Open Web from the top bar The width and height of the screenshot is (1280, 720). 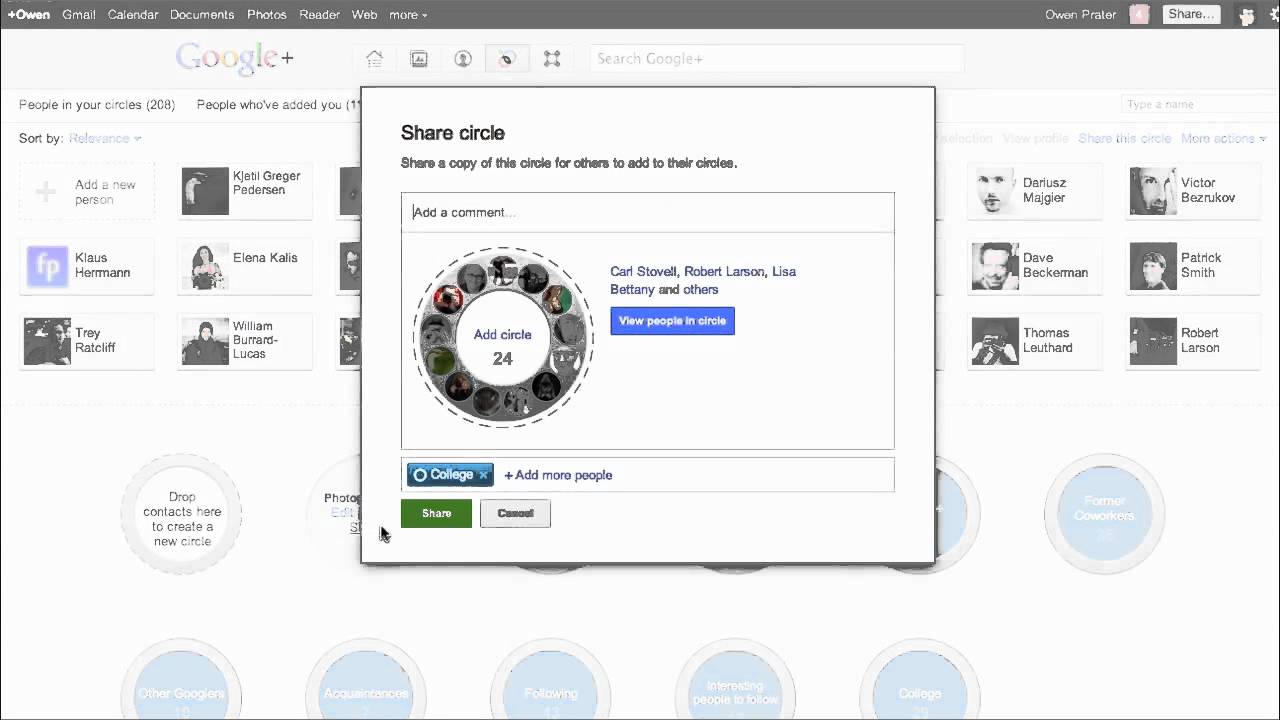point(364,15)
